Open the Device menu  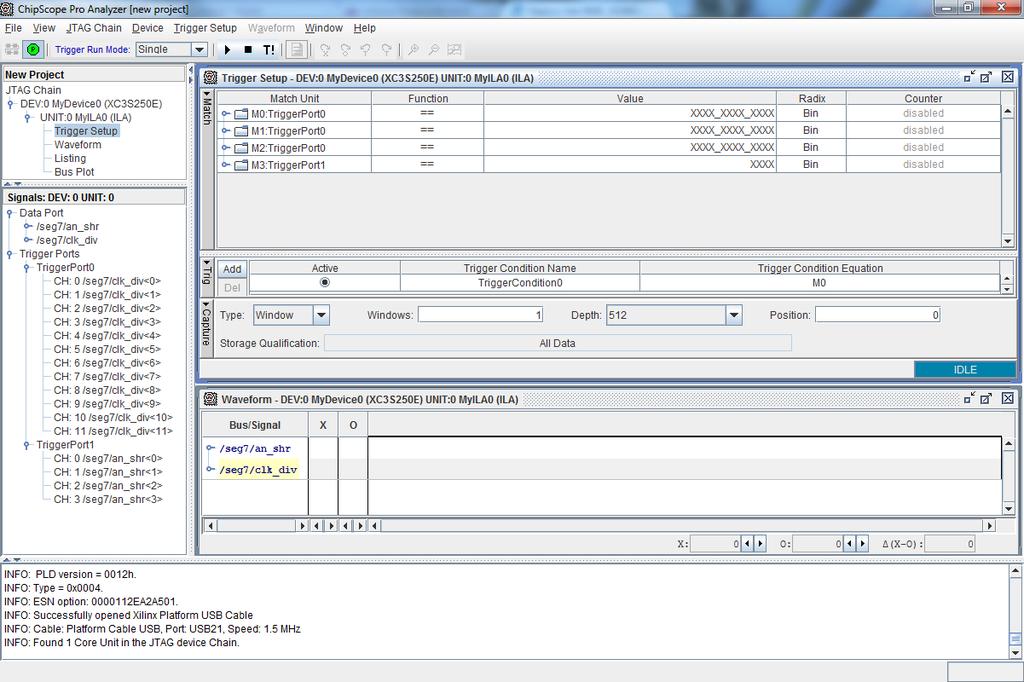(148, 28)
